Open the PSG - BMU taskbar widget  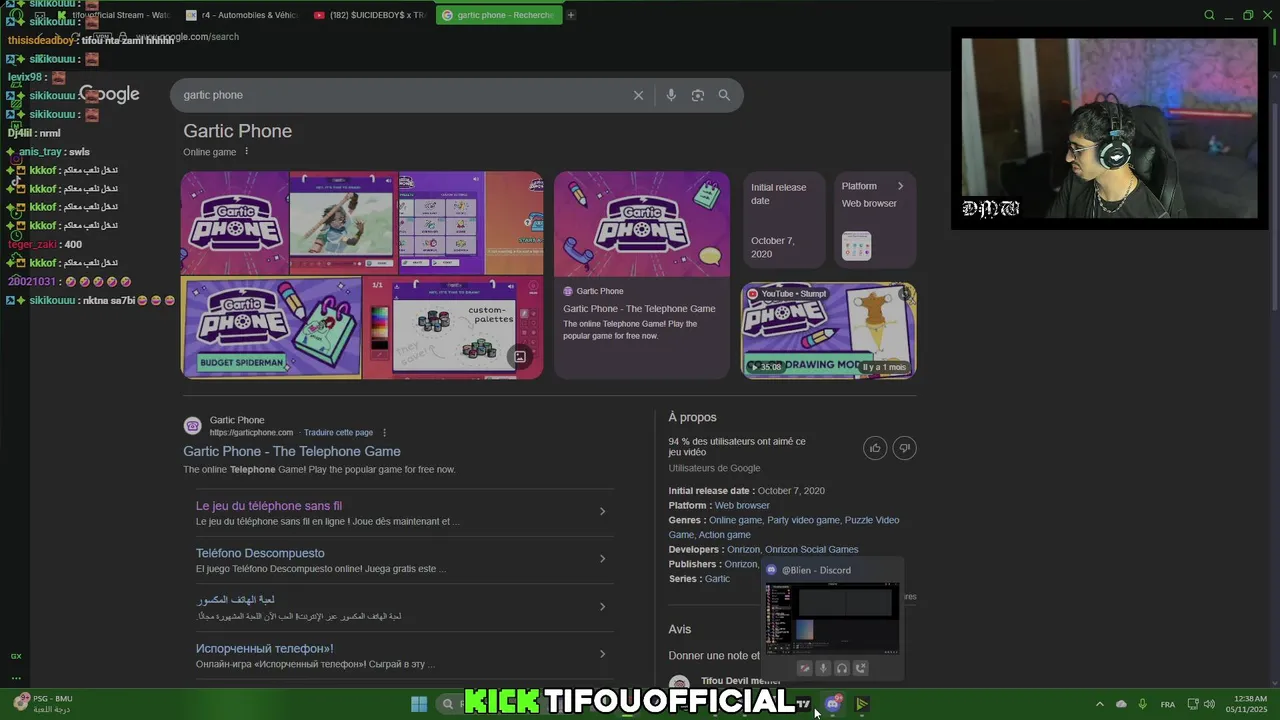click(44, 704)
